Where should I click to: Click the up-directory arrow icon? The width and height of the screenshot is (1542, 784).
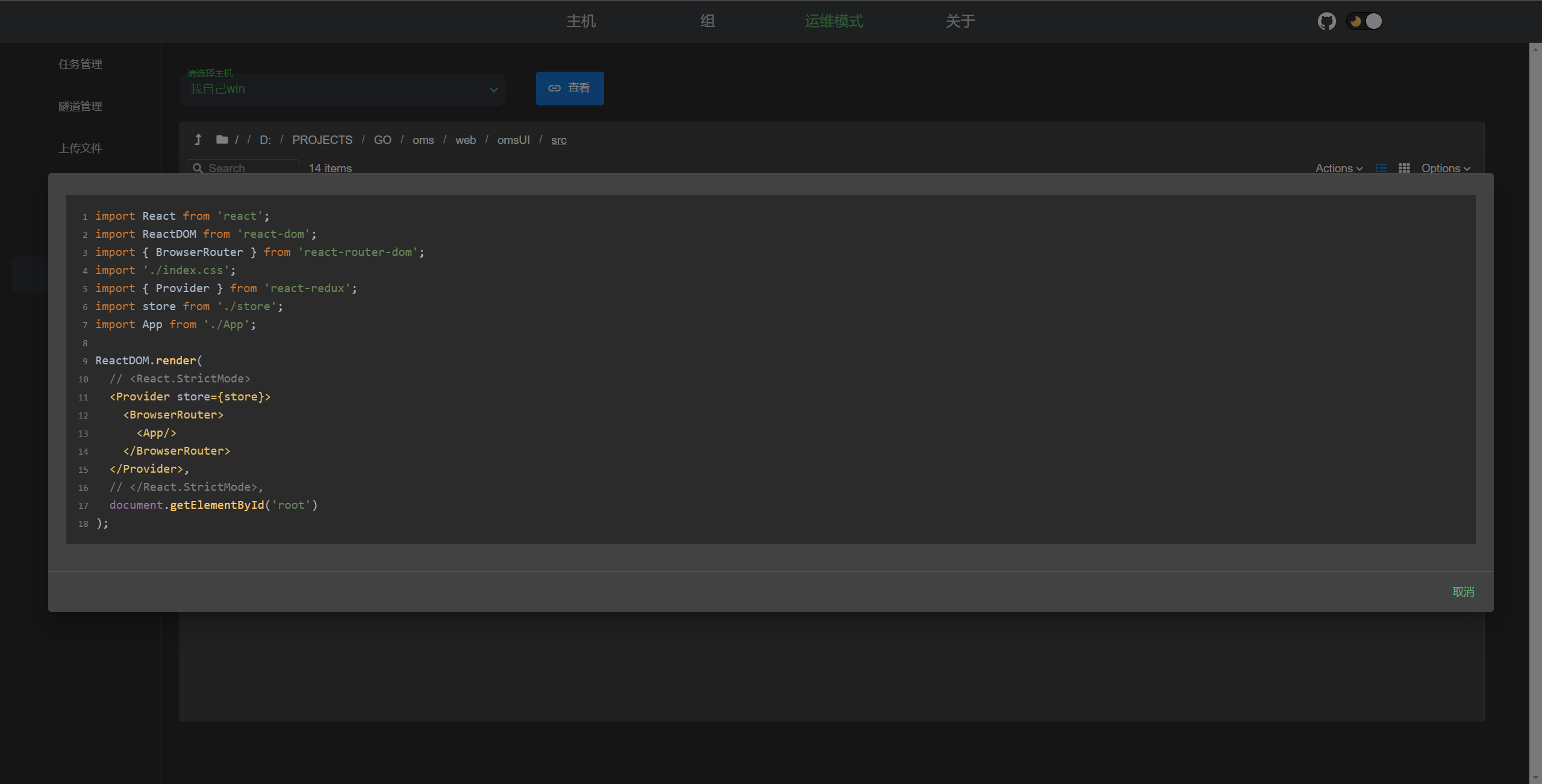[198, 140]
